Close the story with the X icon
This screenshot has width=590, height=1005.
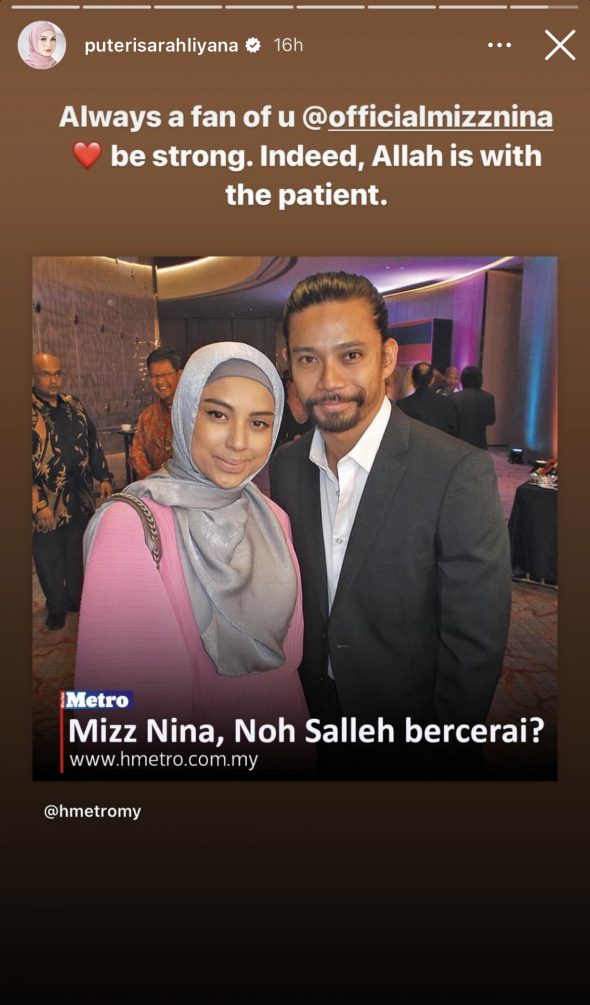point(559,45)
